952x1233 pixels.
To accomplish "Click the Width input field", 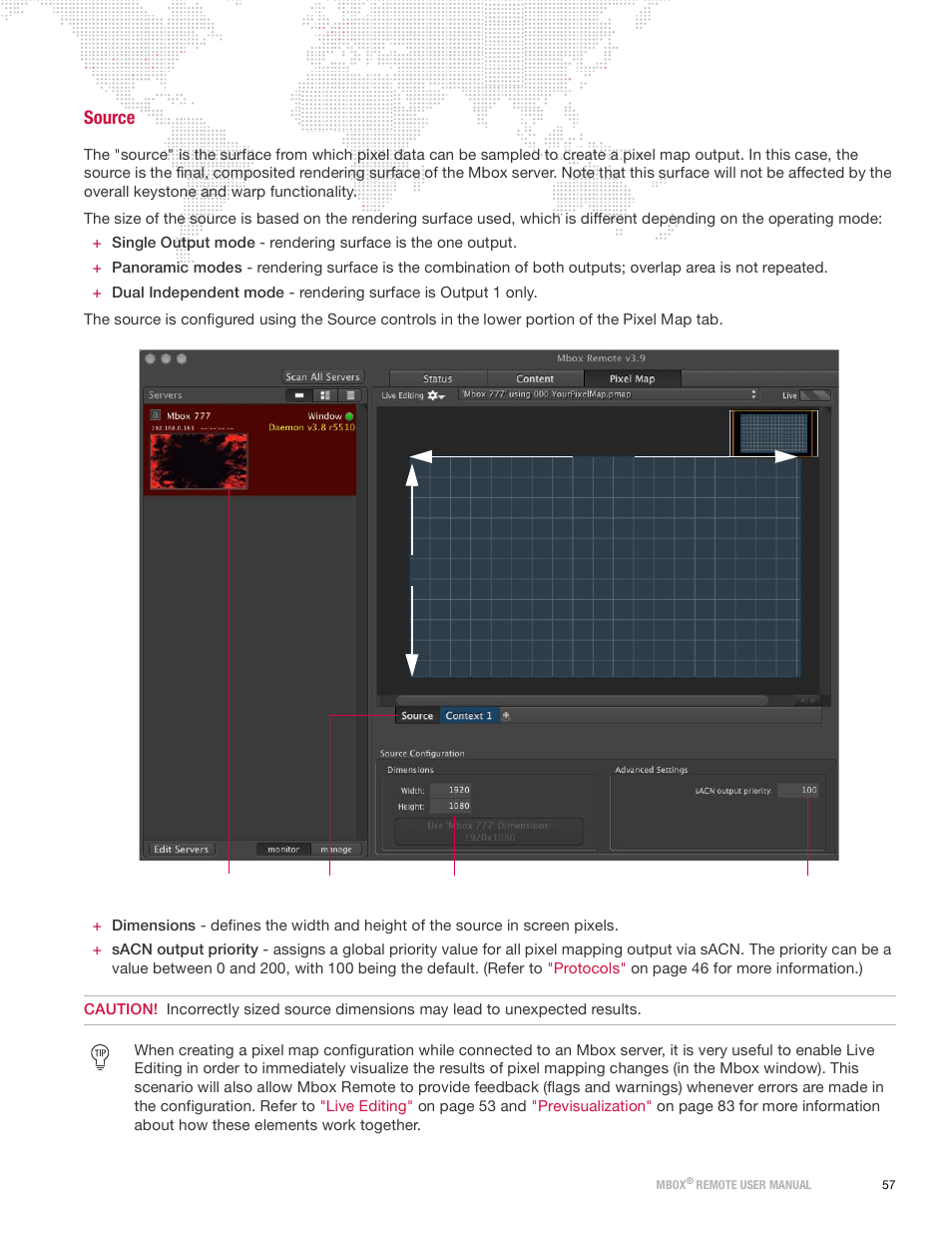I will pos(451,790).
